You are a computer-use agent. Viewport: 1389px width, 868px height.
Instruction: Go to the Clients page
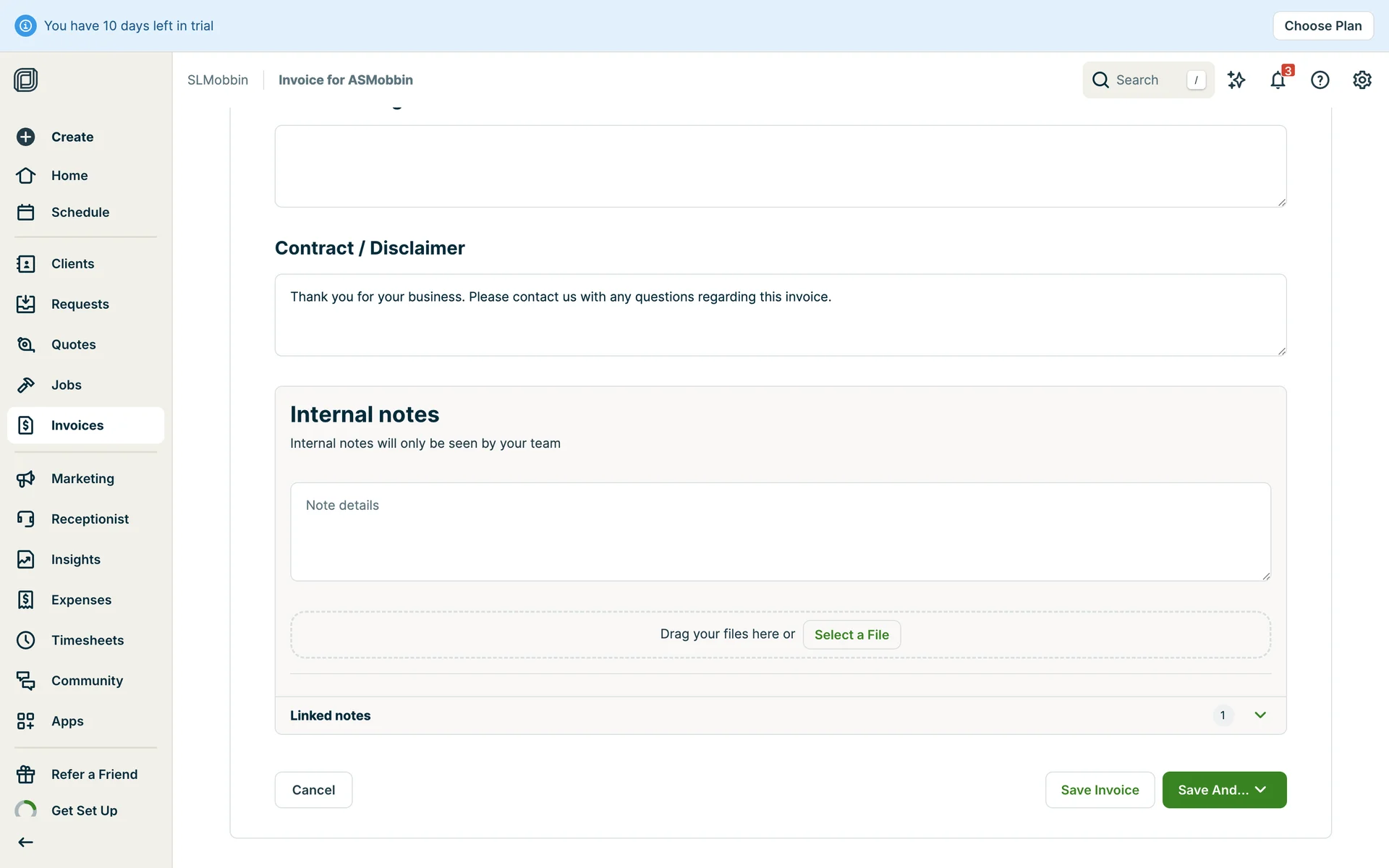(x=72, y=264)
